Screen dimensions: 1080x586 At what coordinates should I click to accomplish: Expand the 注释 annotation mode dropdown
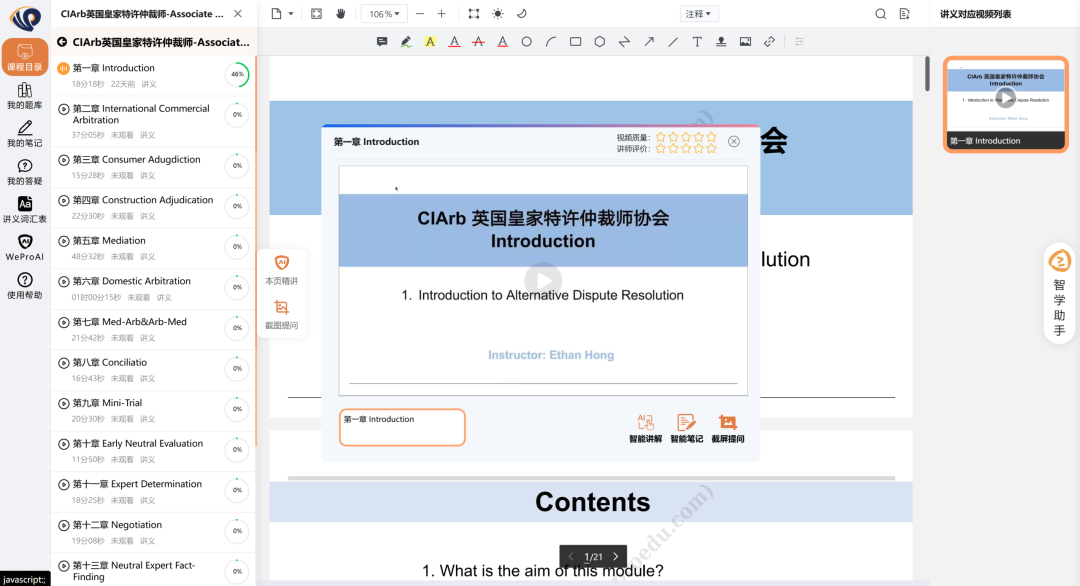click(x=698, y=14)
